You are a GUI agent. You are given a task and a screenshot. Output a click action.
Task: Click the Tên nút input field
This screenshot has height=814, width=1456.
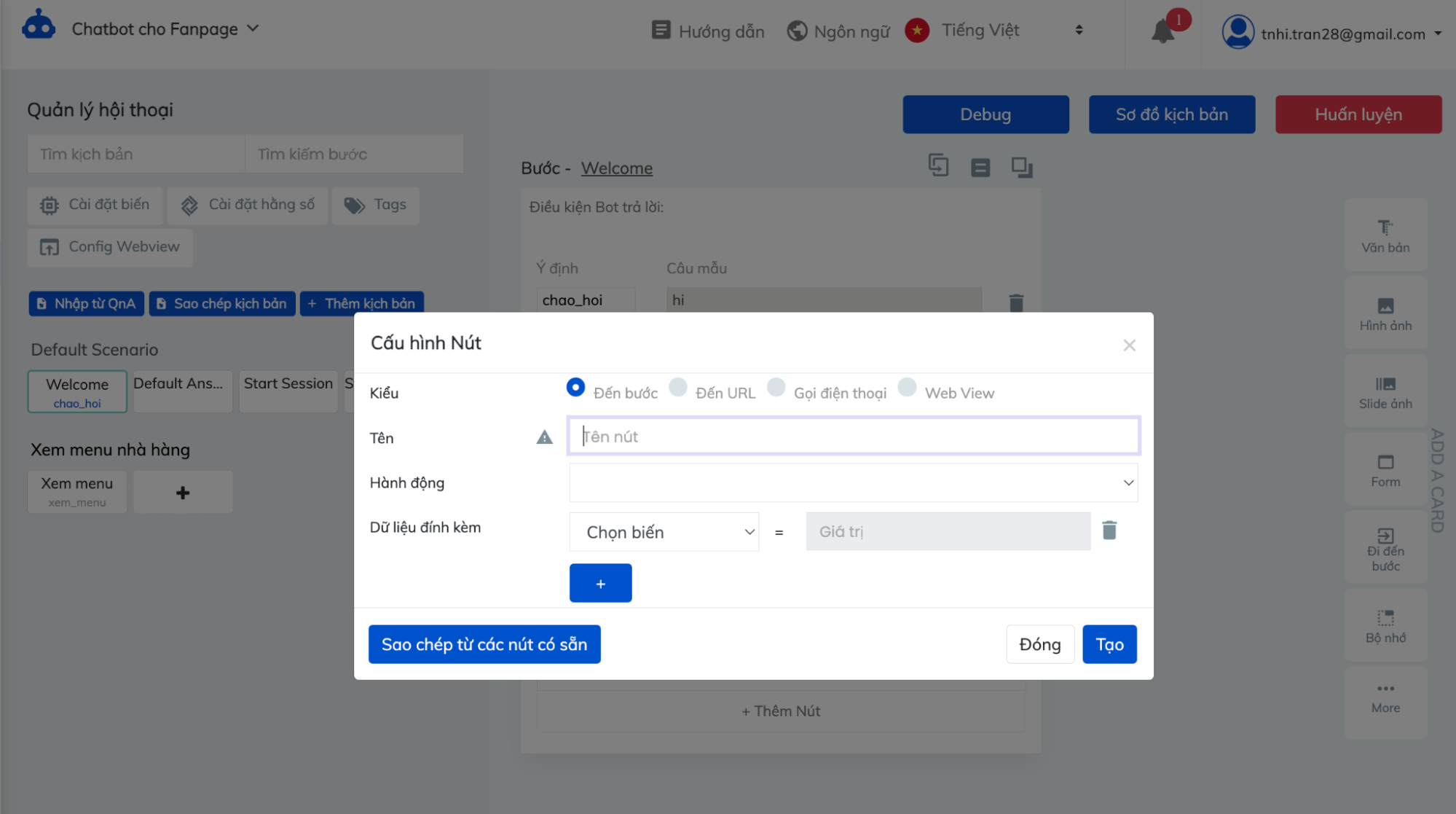pyautogui.click(x=853, y=437)
